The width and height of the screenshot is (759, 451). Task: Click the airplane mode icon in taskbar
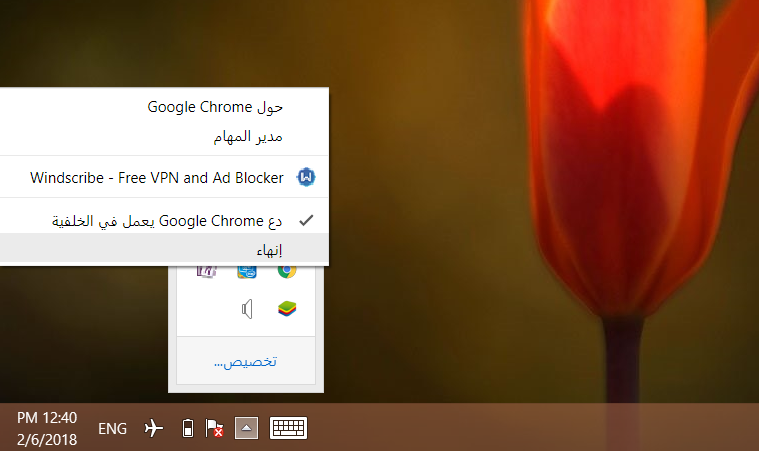(x=153, y=428)
